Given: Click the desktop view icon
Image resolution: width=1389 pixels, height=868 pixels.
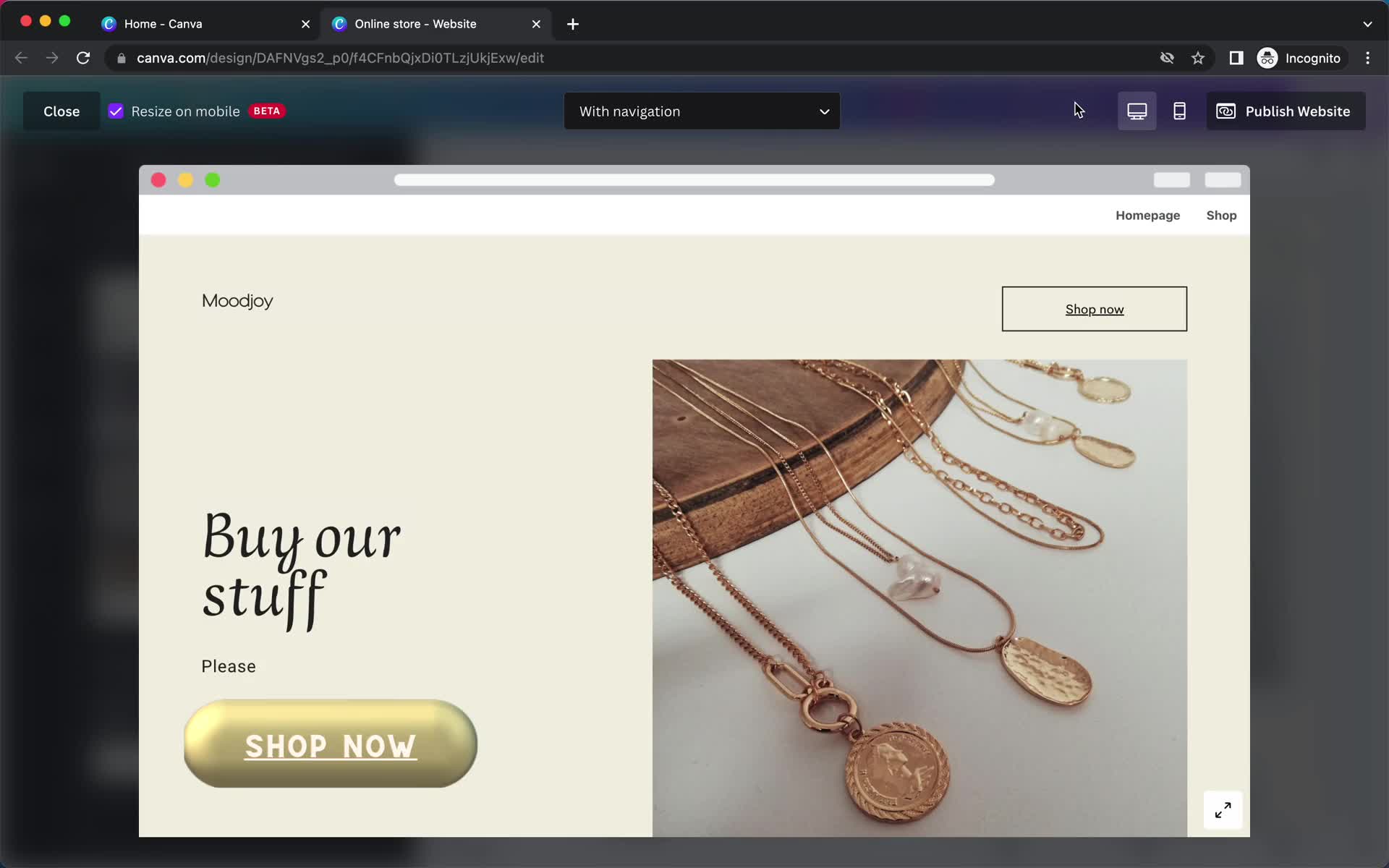Looking at the screenshot, I should click(x=1136, y=111).
